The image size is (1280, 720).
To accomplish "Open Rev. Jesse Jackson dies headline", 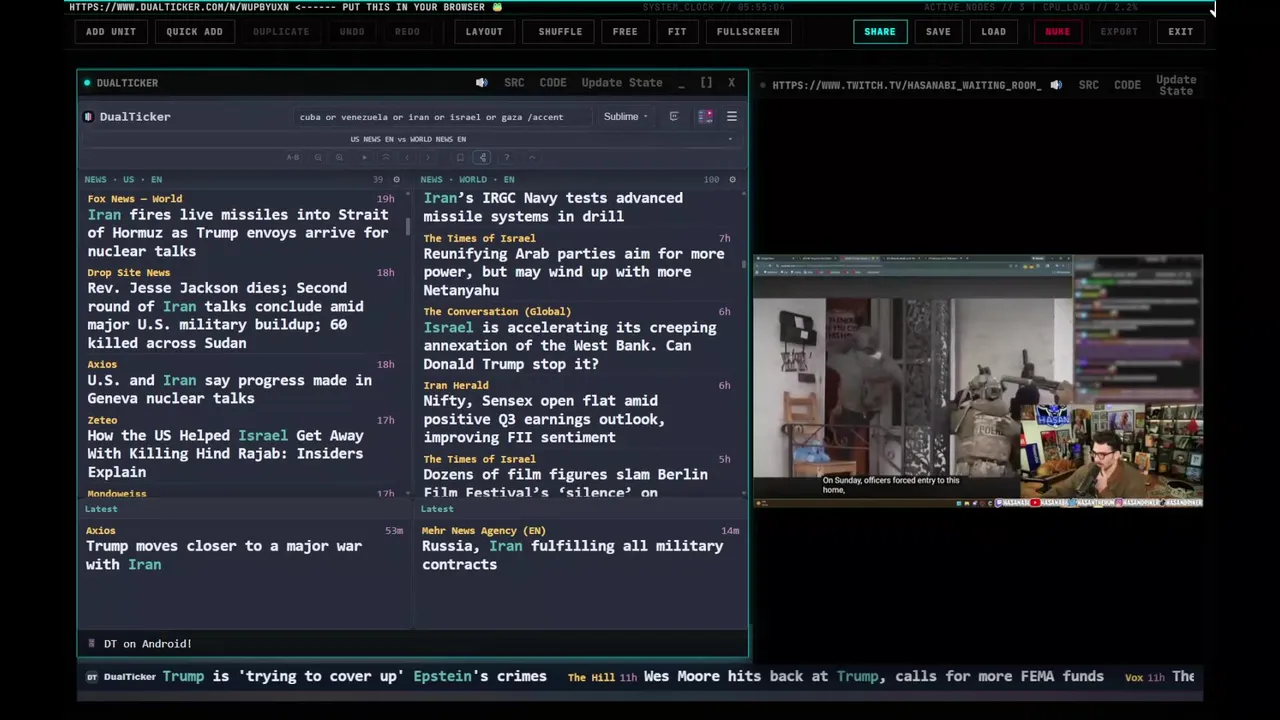I will [x=225, y=316].
